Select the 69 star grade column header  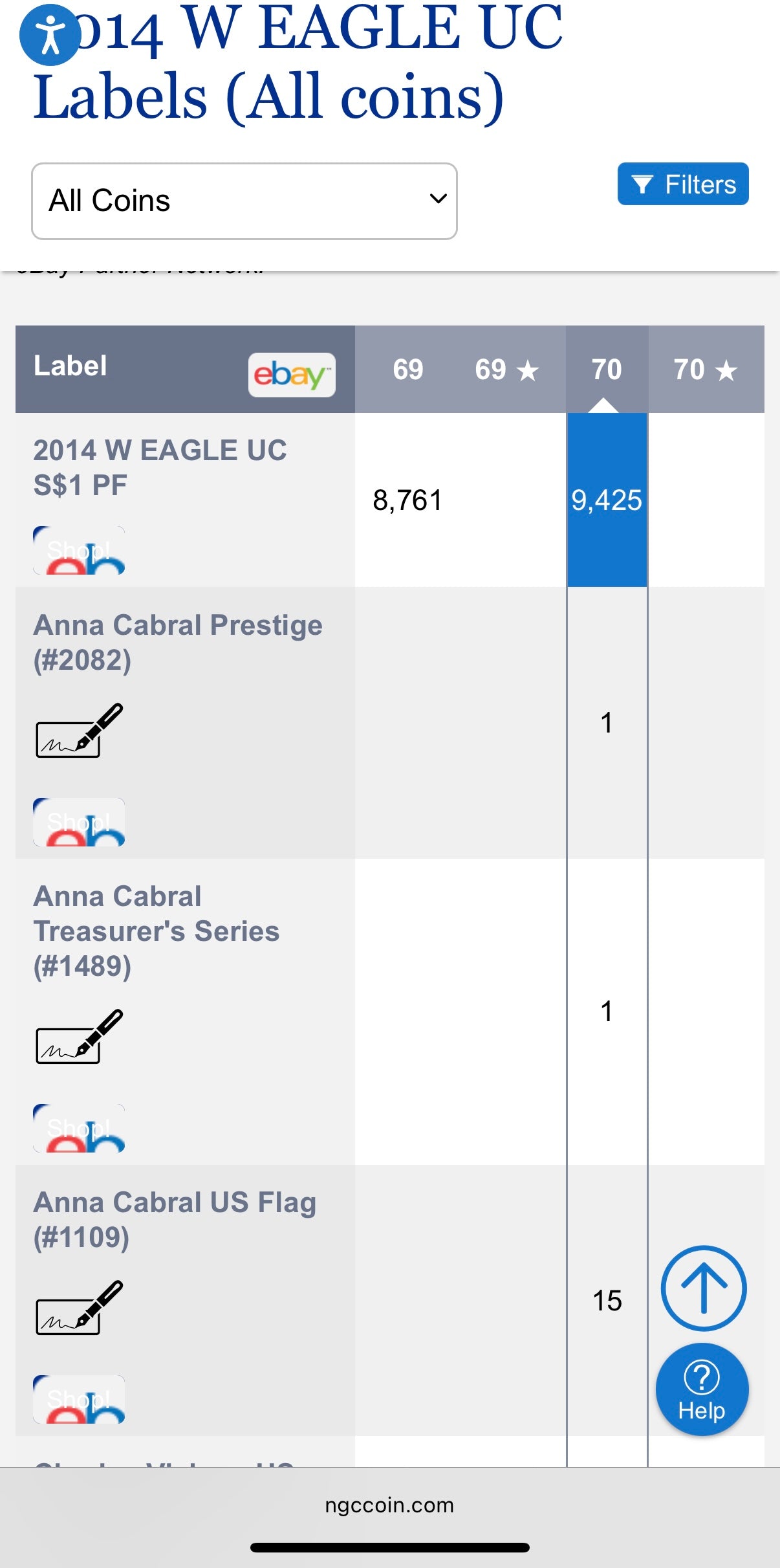pyautogui.click(x=506, y=370)
